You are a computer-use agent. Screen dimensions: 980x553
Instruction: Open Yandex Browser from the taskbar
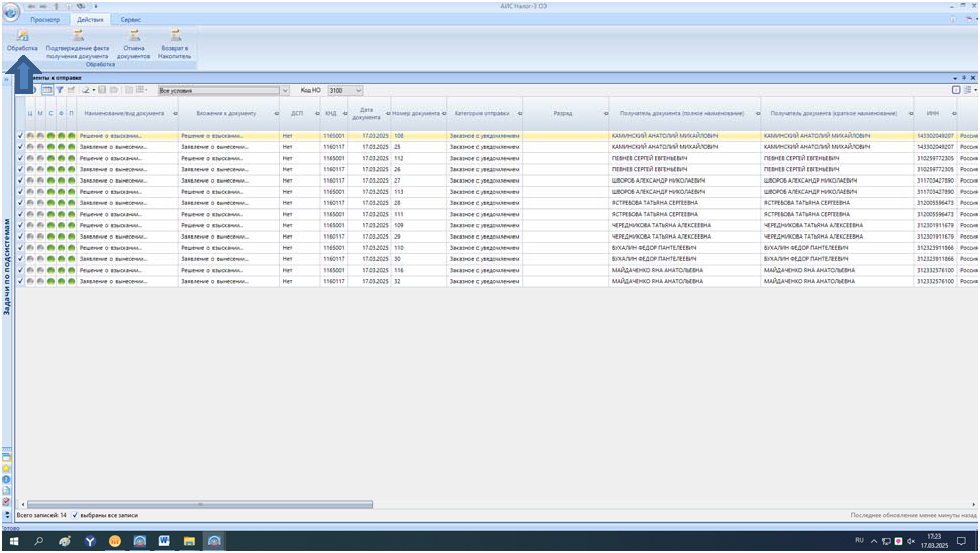(x=90, y=541)
